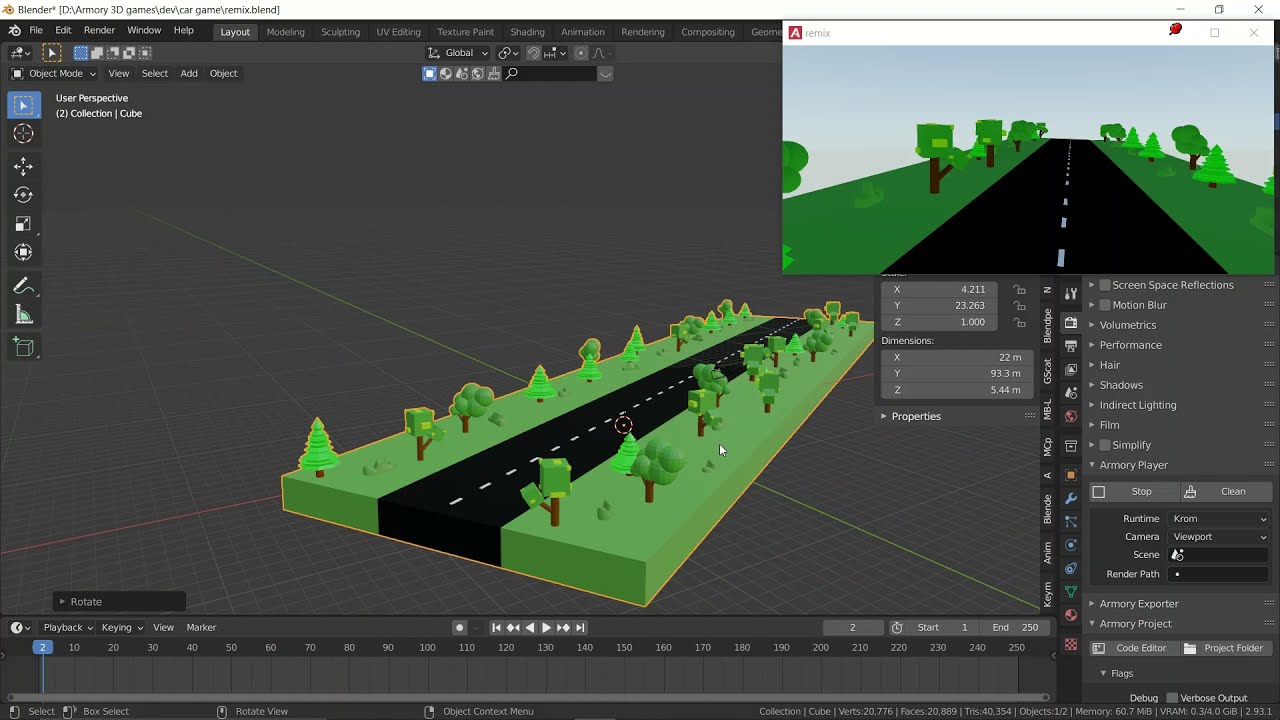Activate the Transform tool
The image size is (1280, 720).
click(x=24, y=252)
